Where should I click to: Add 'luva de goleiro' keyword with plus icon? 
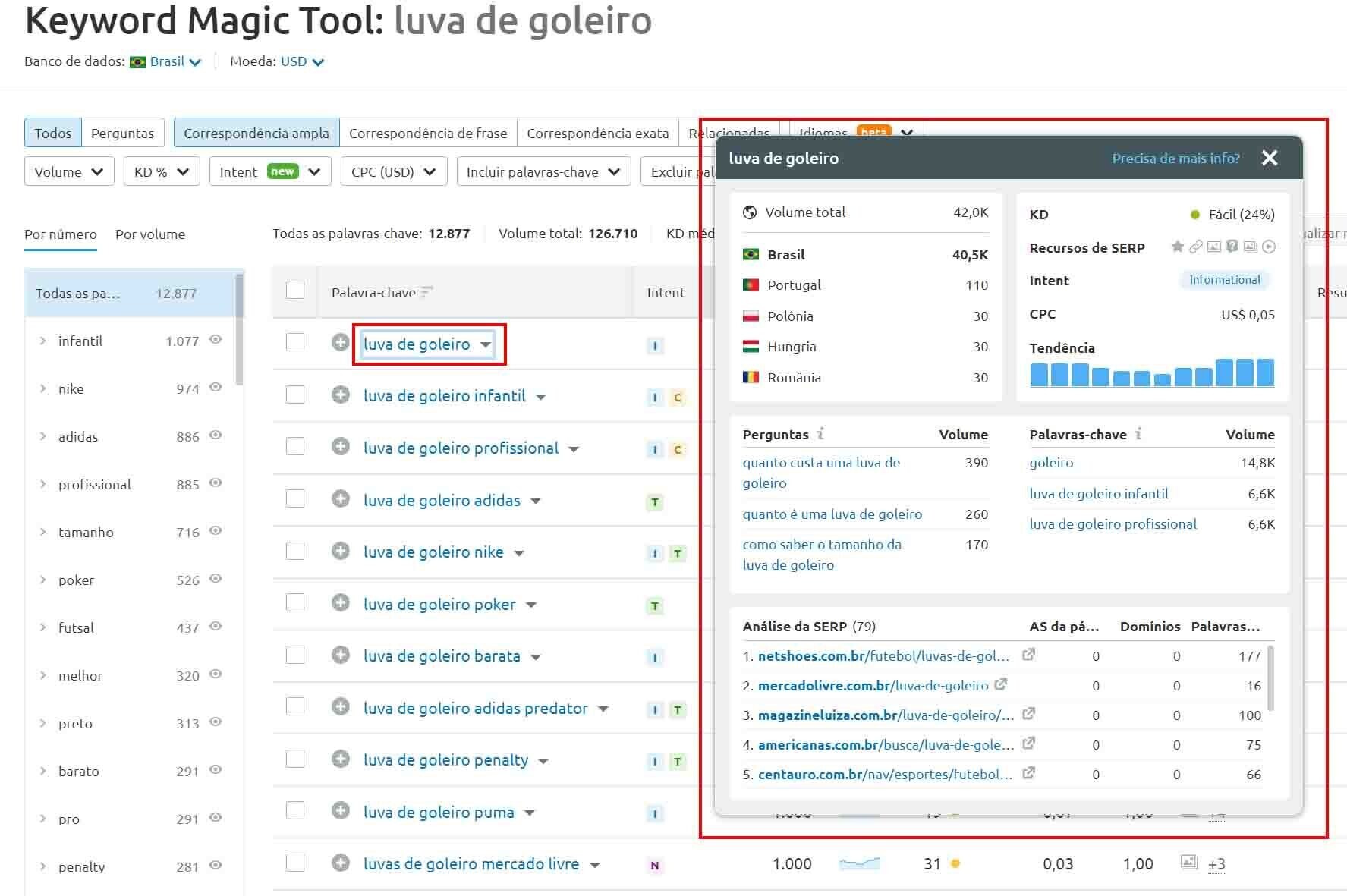coord(340,343)
